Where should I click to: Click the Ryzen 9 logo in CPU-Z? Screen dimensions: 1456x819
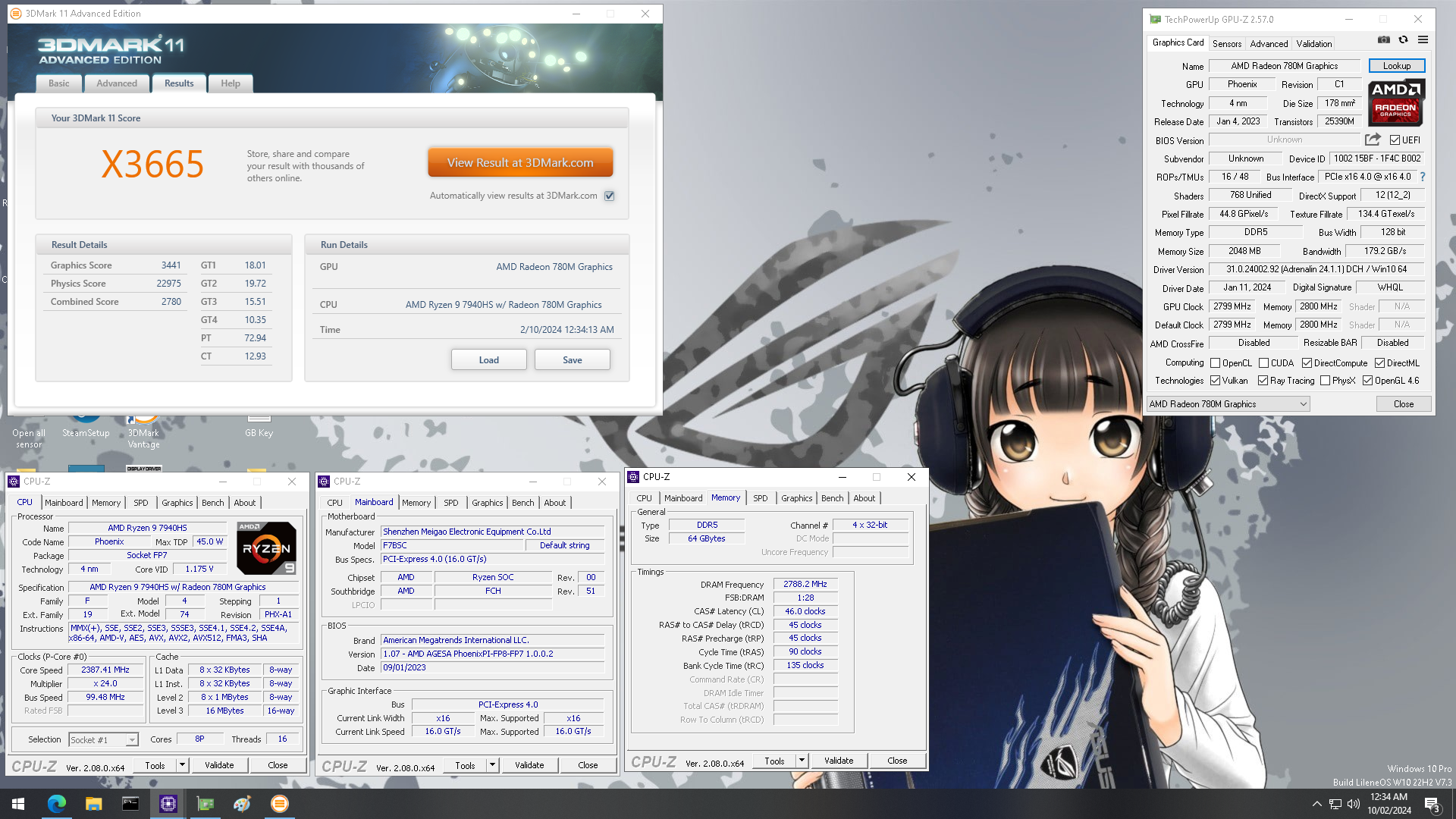point(266,548)
